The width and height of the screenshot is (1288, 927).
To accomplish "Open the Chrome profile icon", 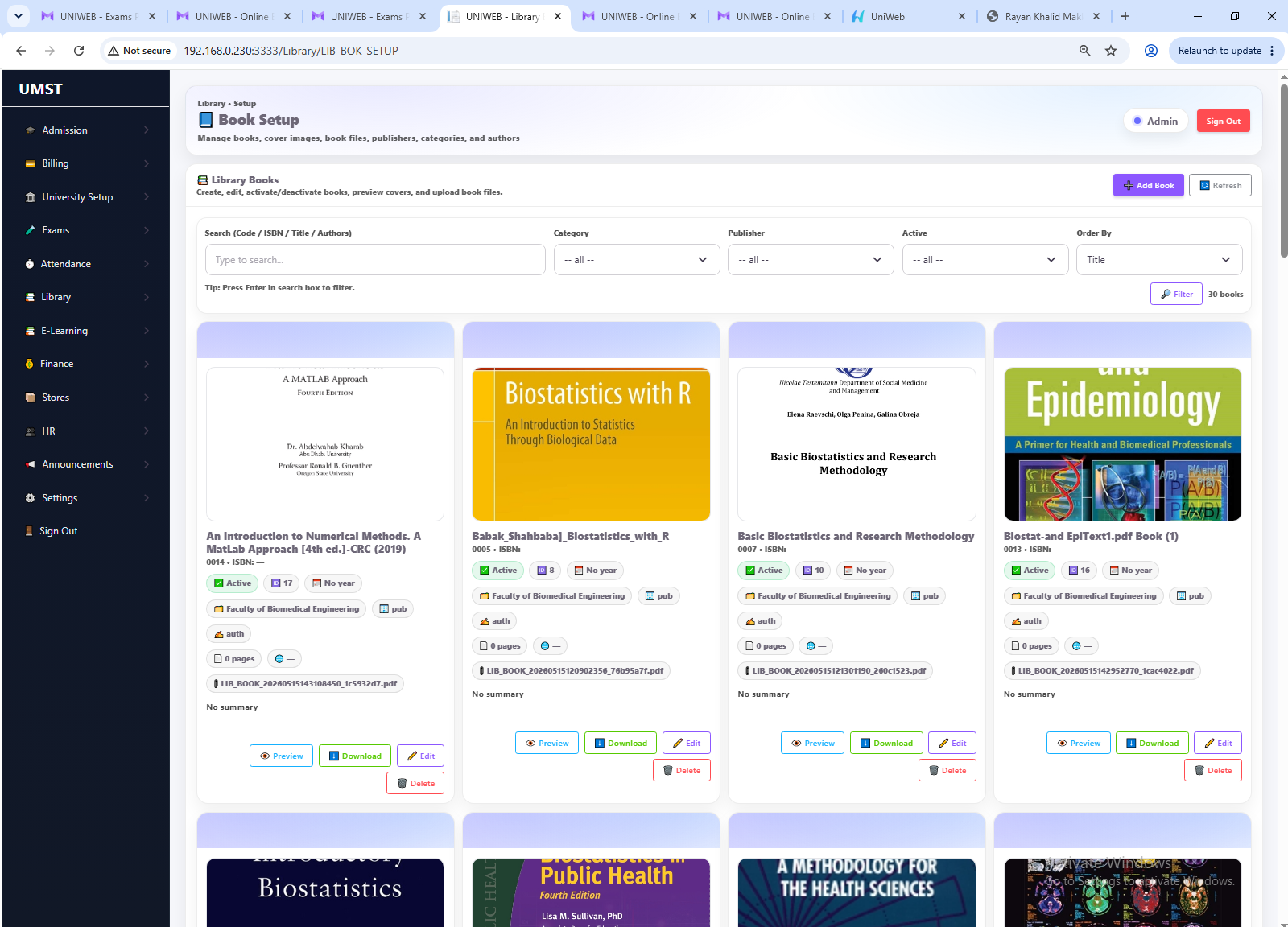I will 1151,51.
